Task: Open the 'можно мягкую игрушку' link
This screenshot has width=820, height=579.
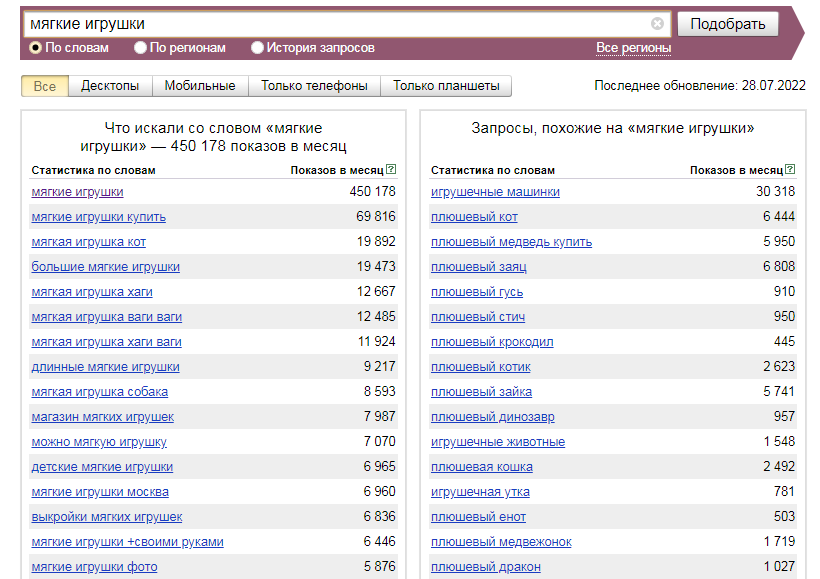Action: click(x=99, y=442)
